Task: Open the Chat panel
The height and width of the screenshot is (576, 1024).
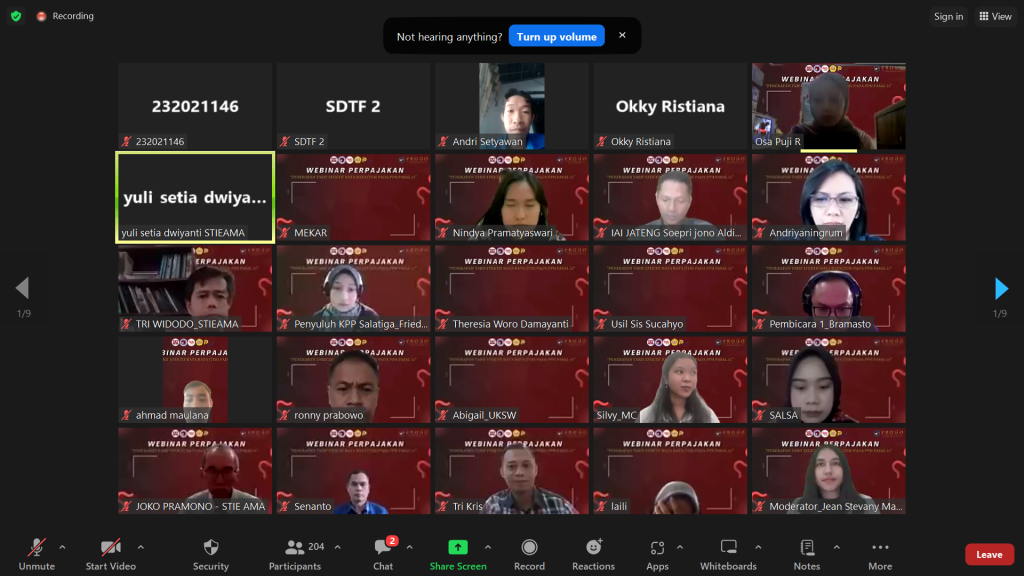Action: pyautogui.click(x=383, y=554)
